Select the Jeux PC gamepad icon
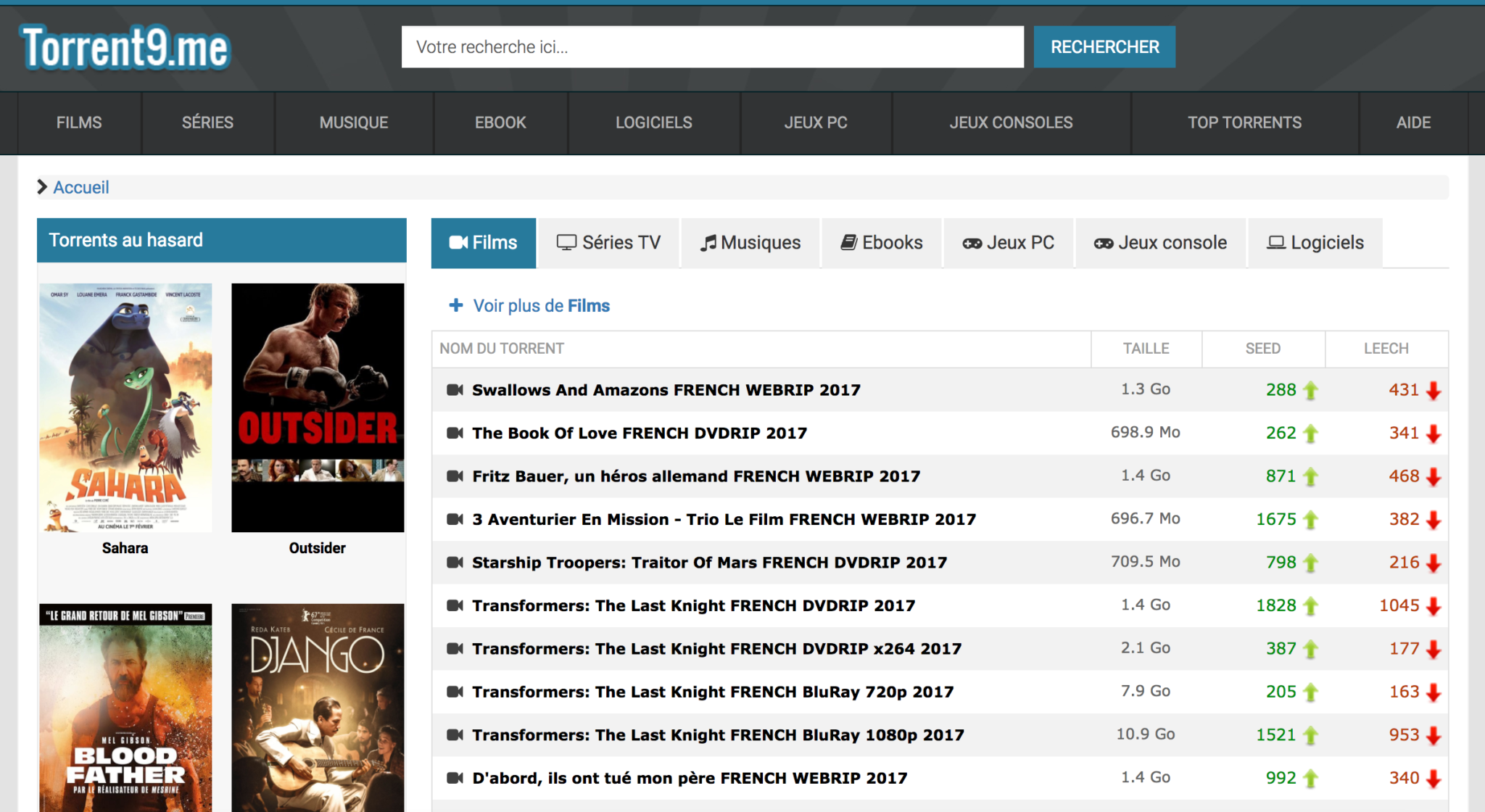 (972, 242)
